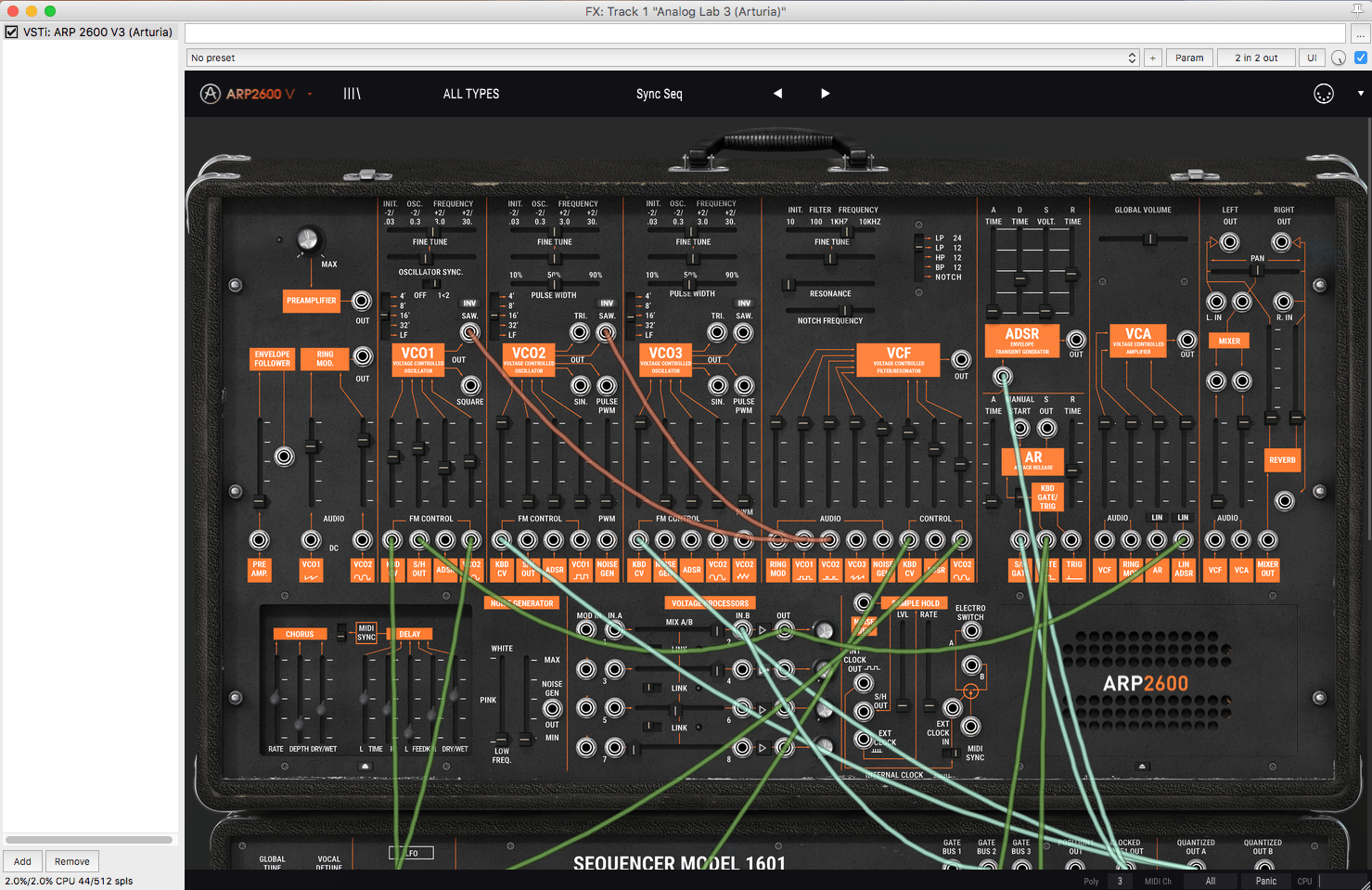1372x890 pixels.
Task: Click the Preamplifier gain knob
Action: (307, 239)
